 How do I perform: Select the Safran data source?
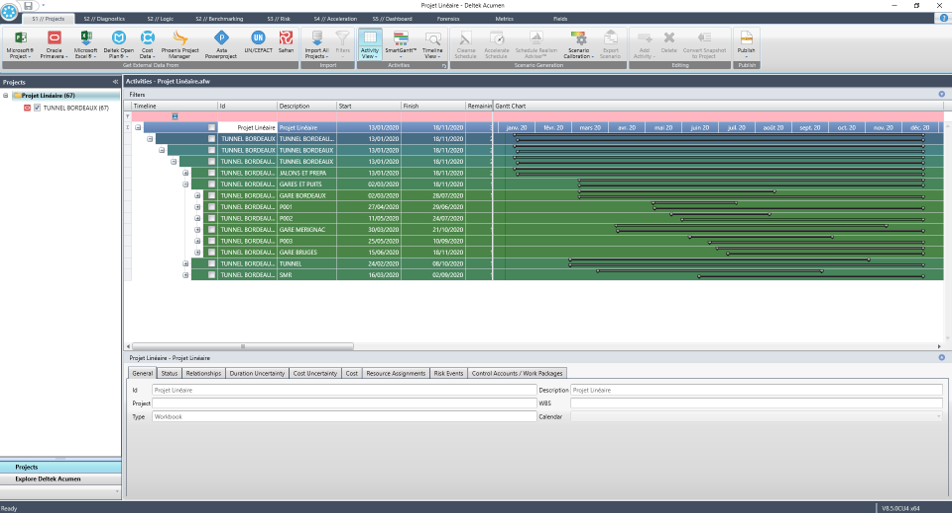(286, 42)
